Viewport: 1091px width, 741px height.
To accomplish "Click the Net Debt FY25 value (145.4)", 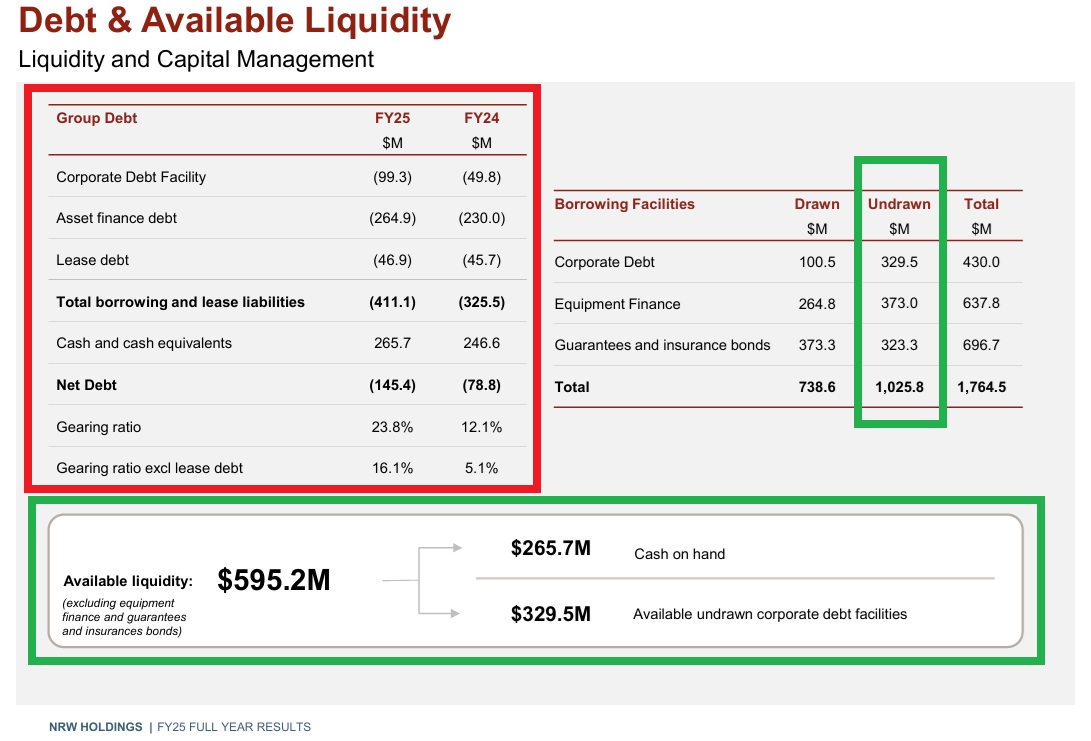I will pyautogui.click(x=392, y=385).
